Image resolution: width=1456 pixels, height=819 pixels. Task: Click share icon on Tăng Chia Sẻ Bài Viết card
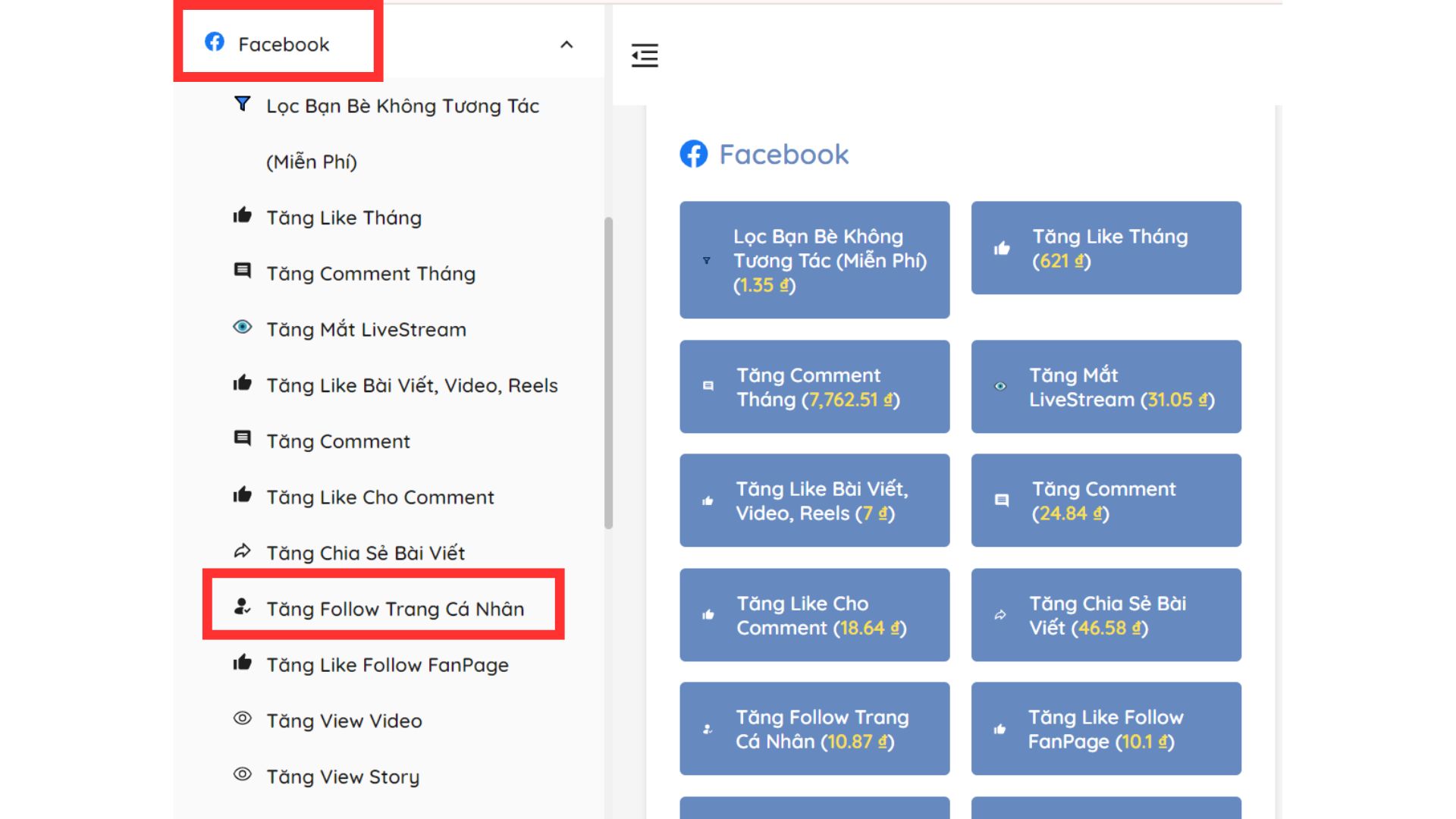point(1000,615)
